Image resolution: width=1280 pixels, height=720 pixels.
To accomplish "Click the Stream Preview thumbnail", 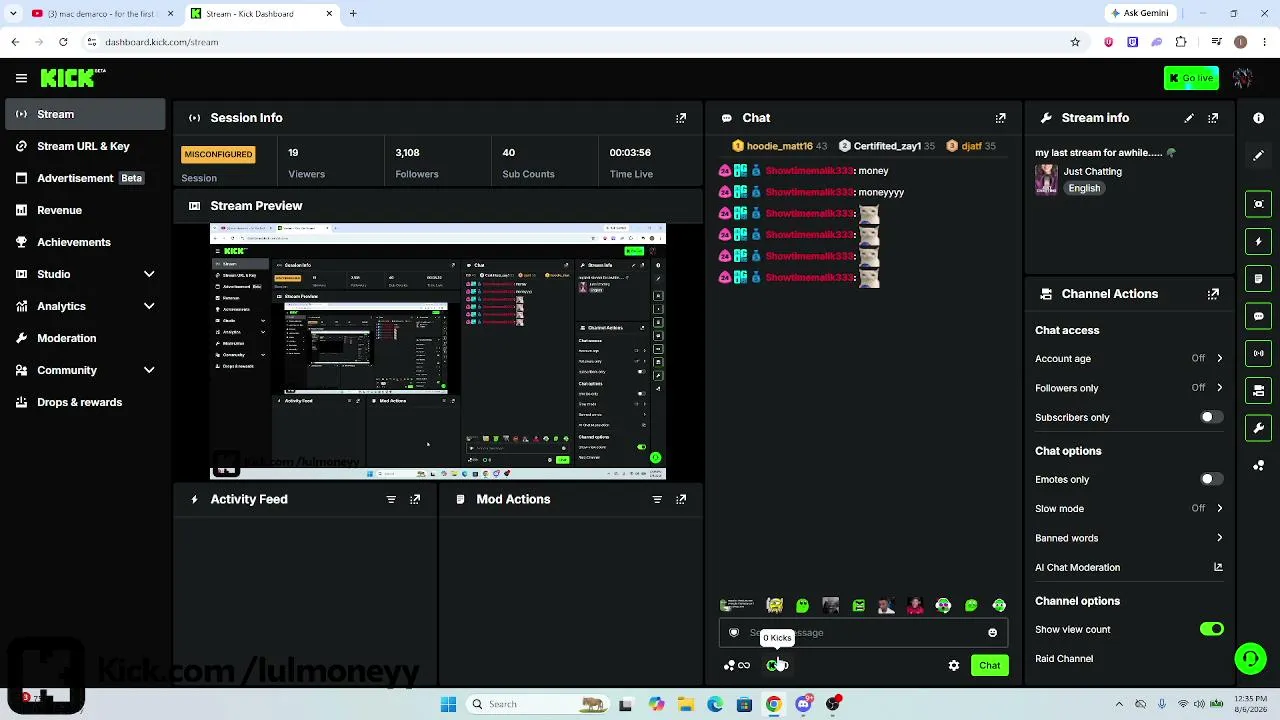I will click(438, 352).
